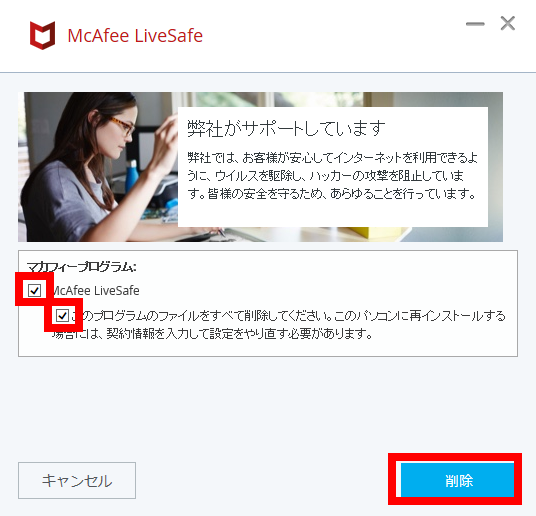Click McAfee LiveSafe label beside checkbox
536x516 pixels.
coord(96,291)
